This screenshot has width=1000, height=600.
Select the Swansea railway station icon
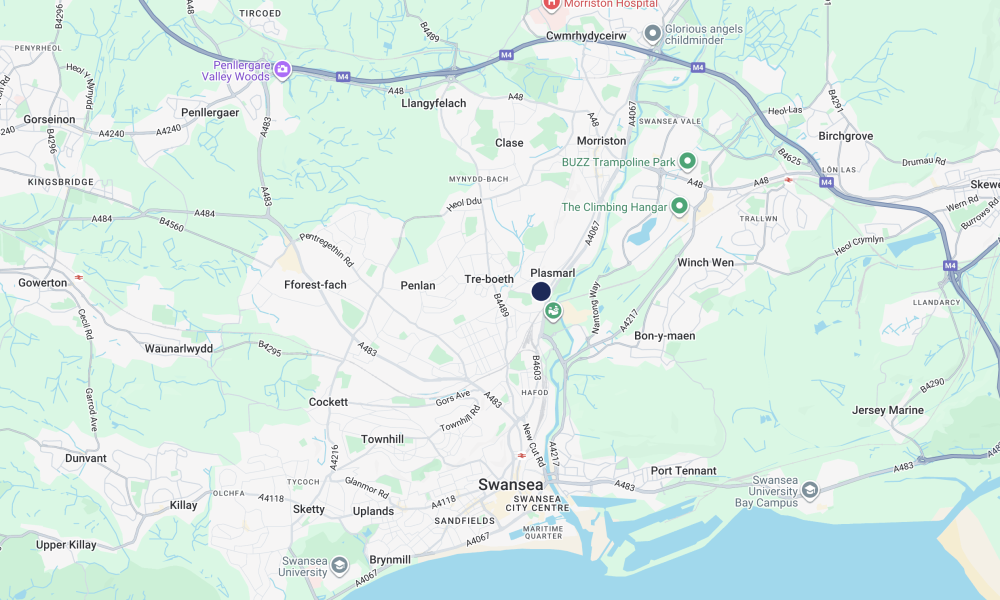[x=522, y=455]
